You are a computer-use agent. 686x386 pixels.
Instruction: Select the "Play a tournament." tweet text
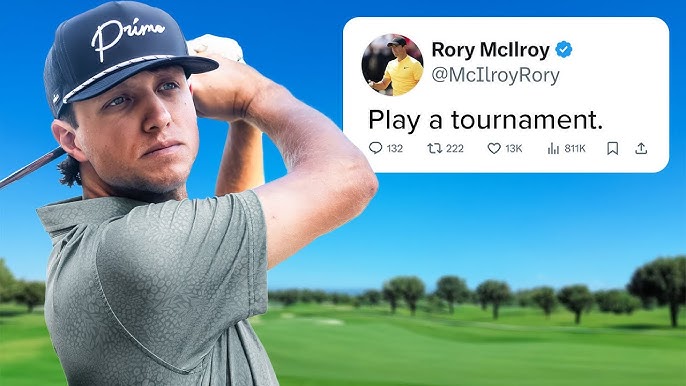[486, 120]
